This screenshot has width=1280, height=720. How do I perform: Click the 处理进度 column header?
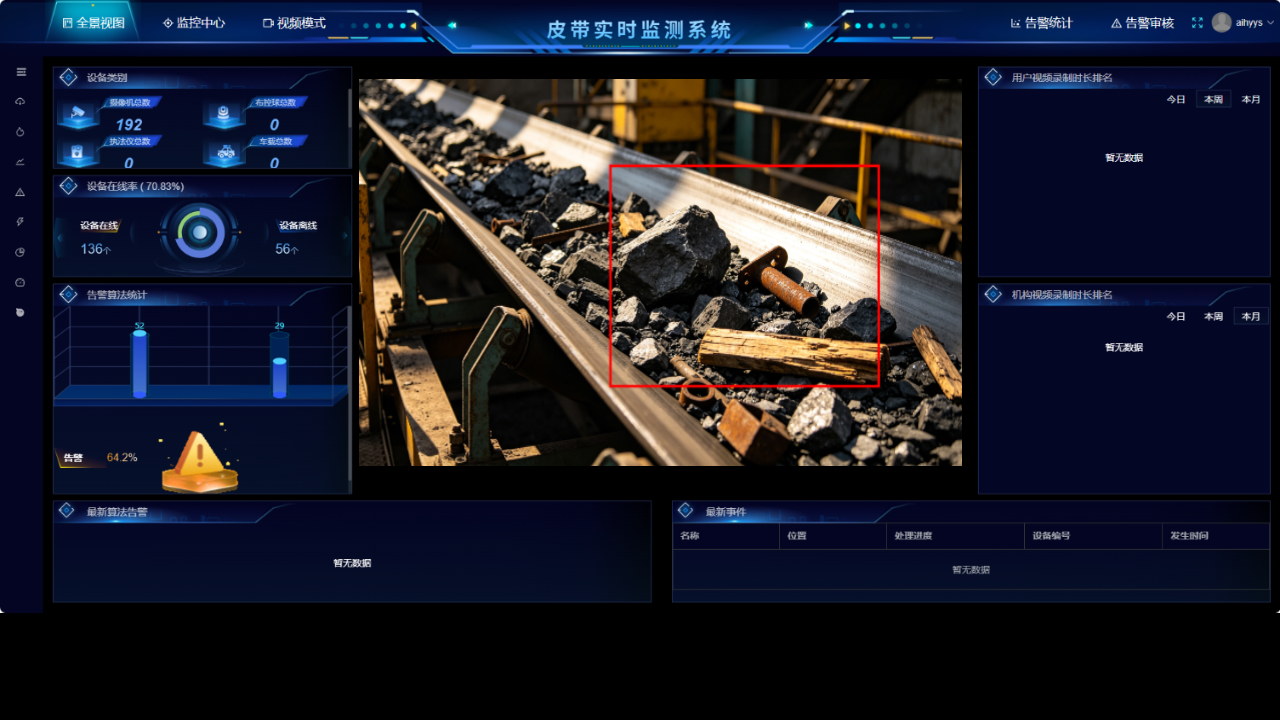coord(955,536)
